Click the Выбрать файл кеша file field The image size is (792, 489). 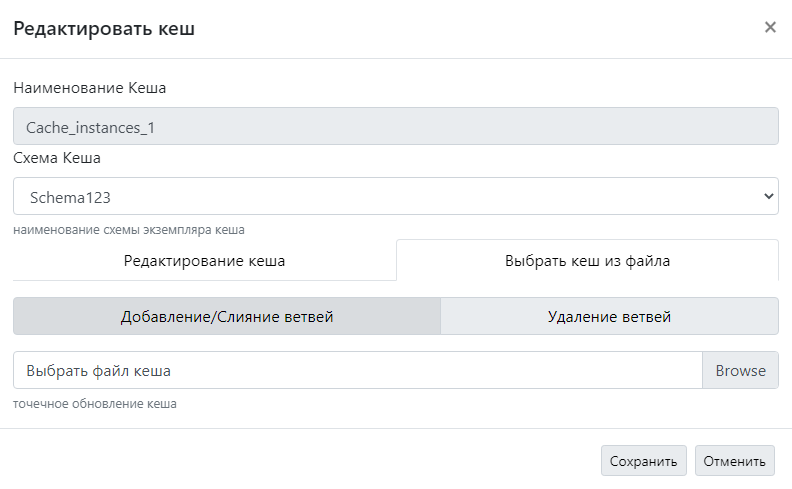[x=357, y=370]
